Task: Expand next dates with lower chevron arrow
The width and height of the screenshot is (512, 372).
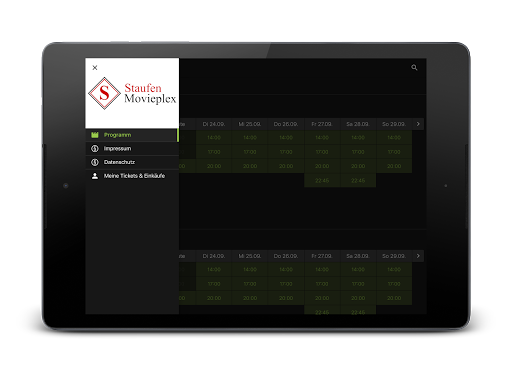Action: tap(418, 256)
